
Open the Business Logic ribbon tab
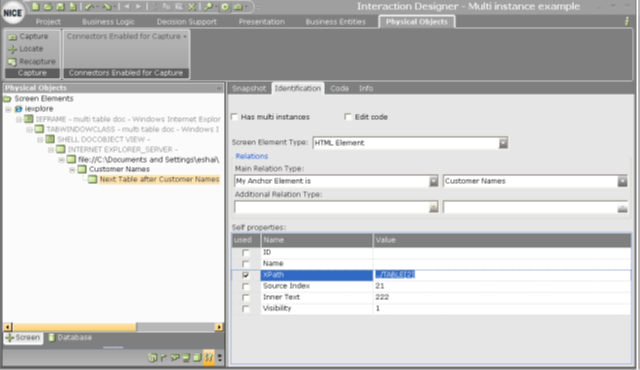pyautogui.click(x=108, y=22)
